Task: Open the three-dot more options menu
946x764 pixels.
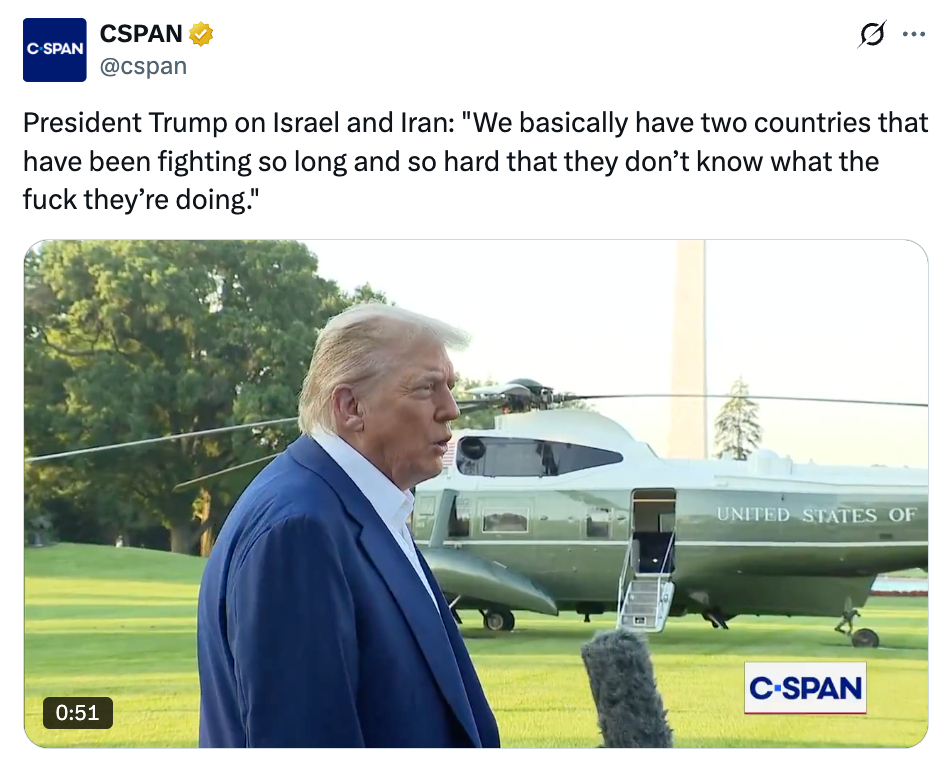Action: point(914,34)
